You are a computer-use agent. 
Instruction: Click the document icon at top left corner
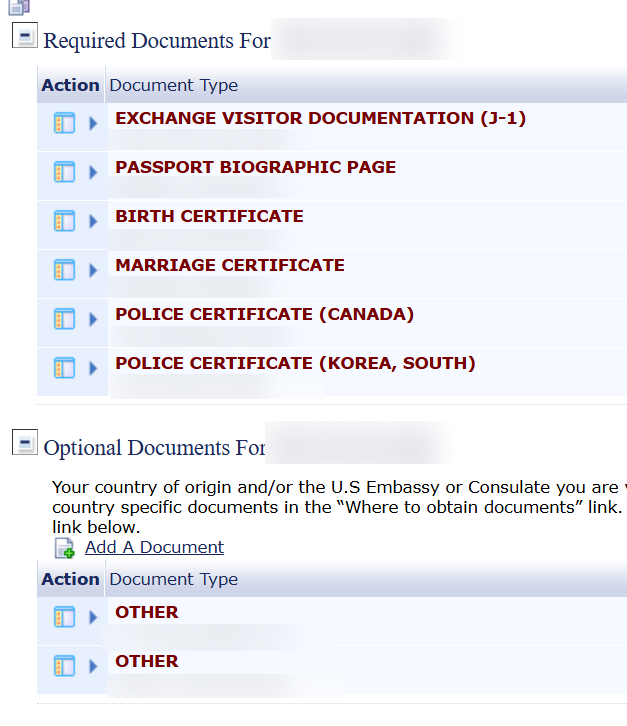pos(19,7)
